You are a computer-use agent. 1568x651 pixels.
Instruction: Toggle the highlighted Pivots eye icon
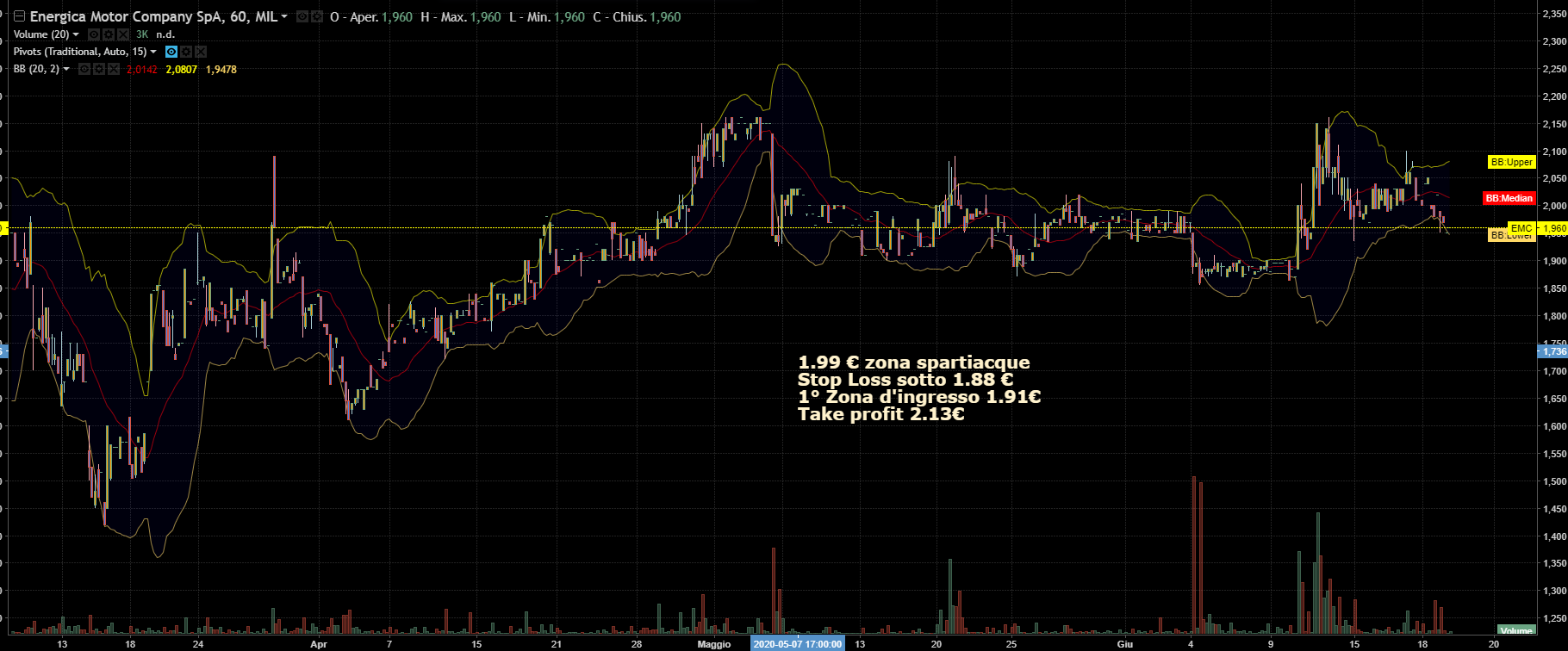(171, 52)
